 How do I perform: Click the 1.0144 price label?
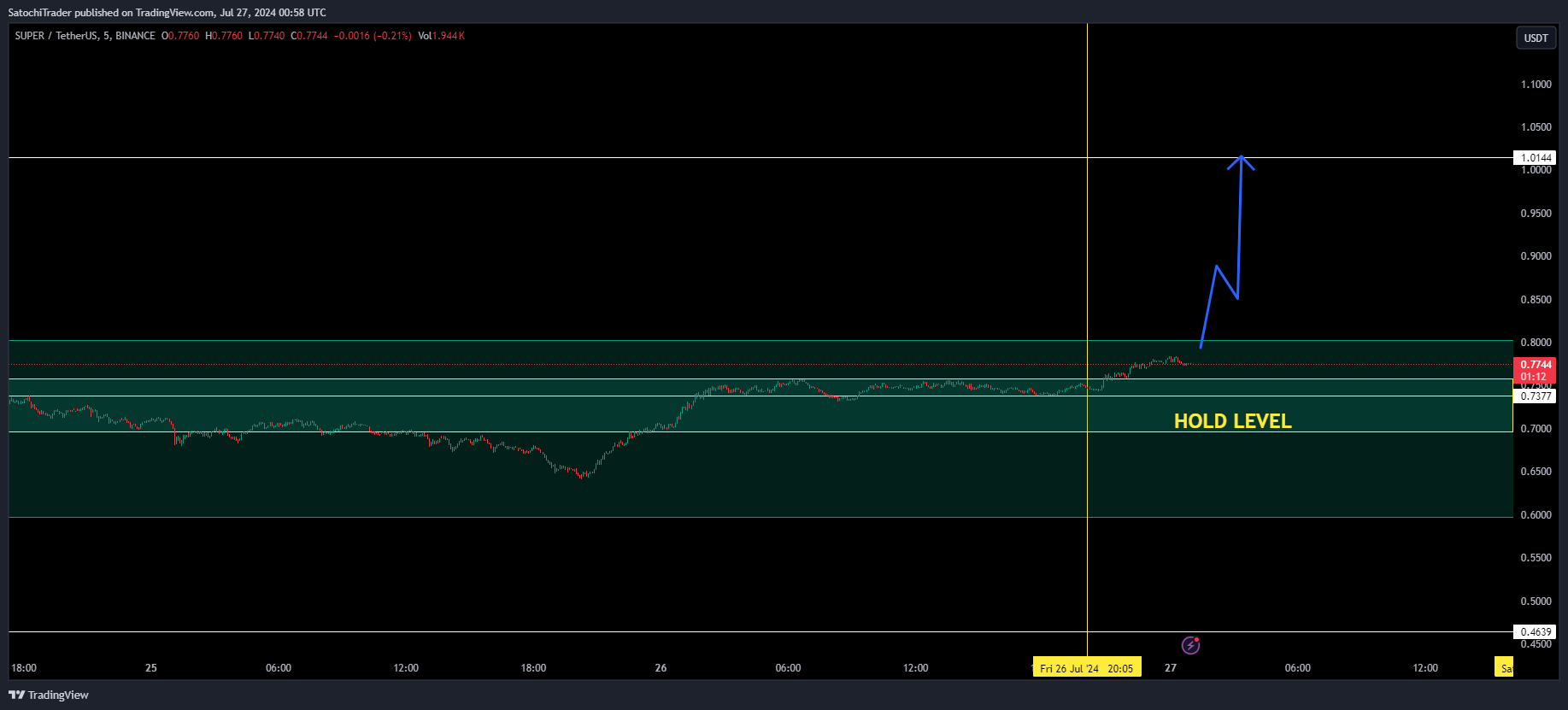click(1535, 157)
